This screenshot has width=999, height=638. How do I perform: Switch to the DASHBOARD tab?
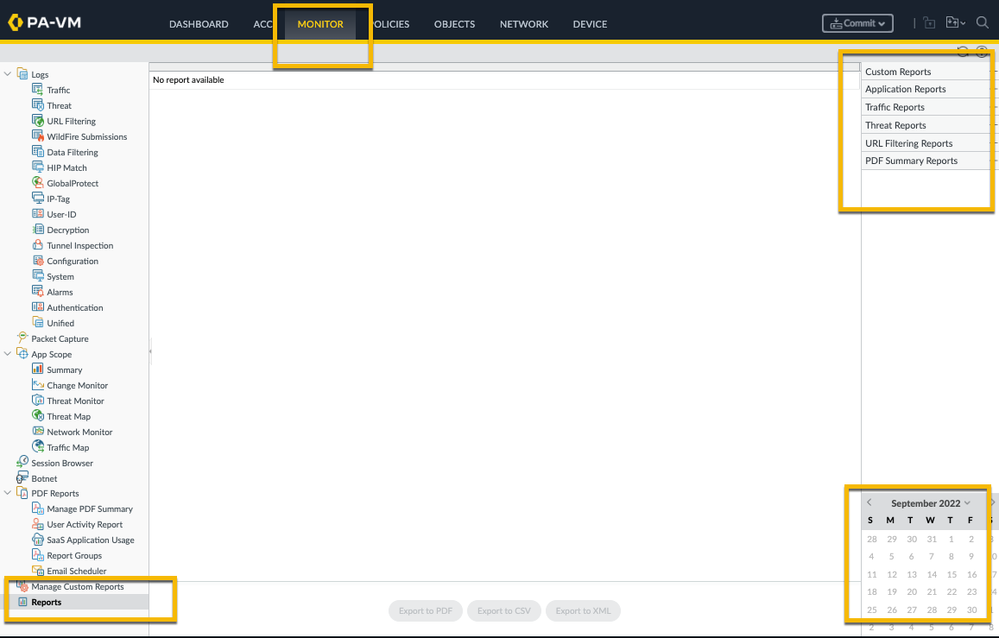199,24
